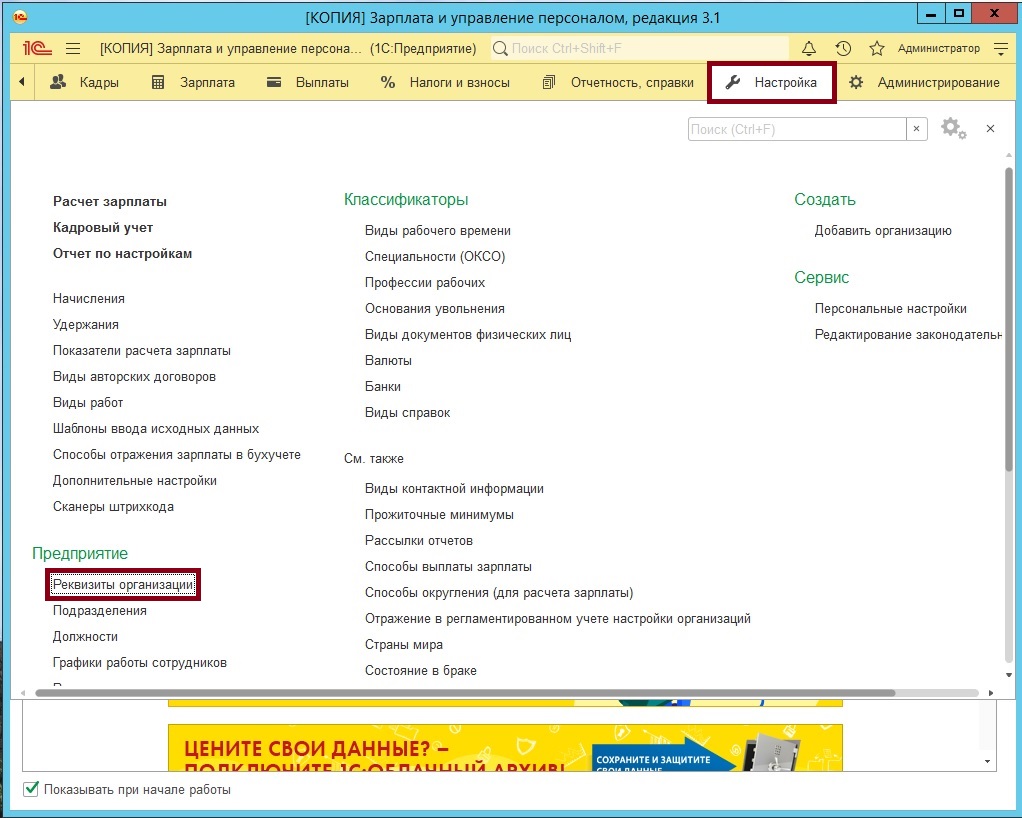Viewport: 1022px width, 818px height.
Task: Open the Администрирование section
Action: click(x=924, y=83)
